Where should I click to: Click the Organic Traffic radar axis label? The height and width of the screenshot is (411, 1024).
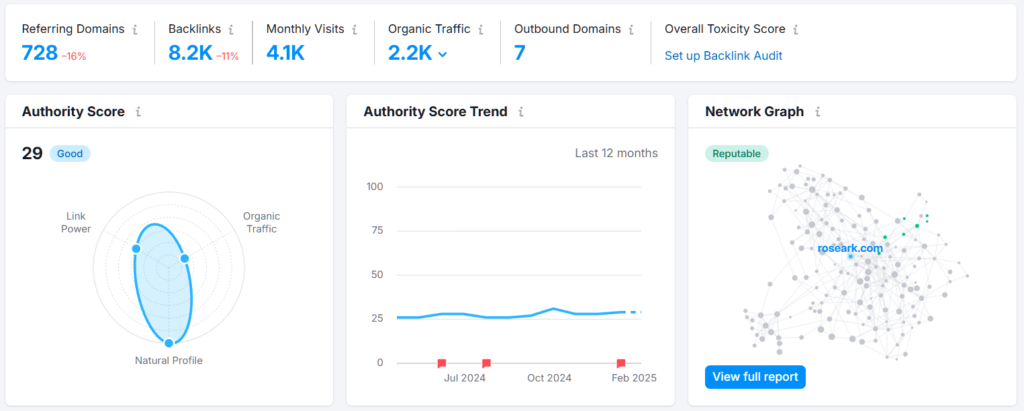pyautogui.click(x=261, y=222)
